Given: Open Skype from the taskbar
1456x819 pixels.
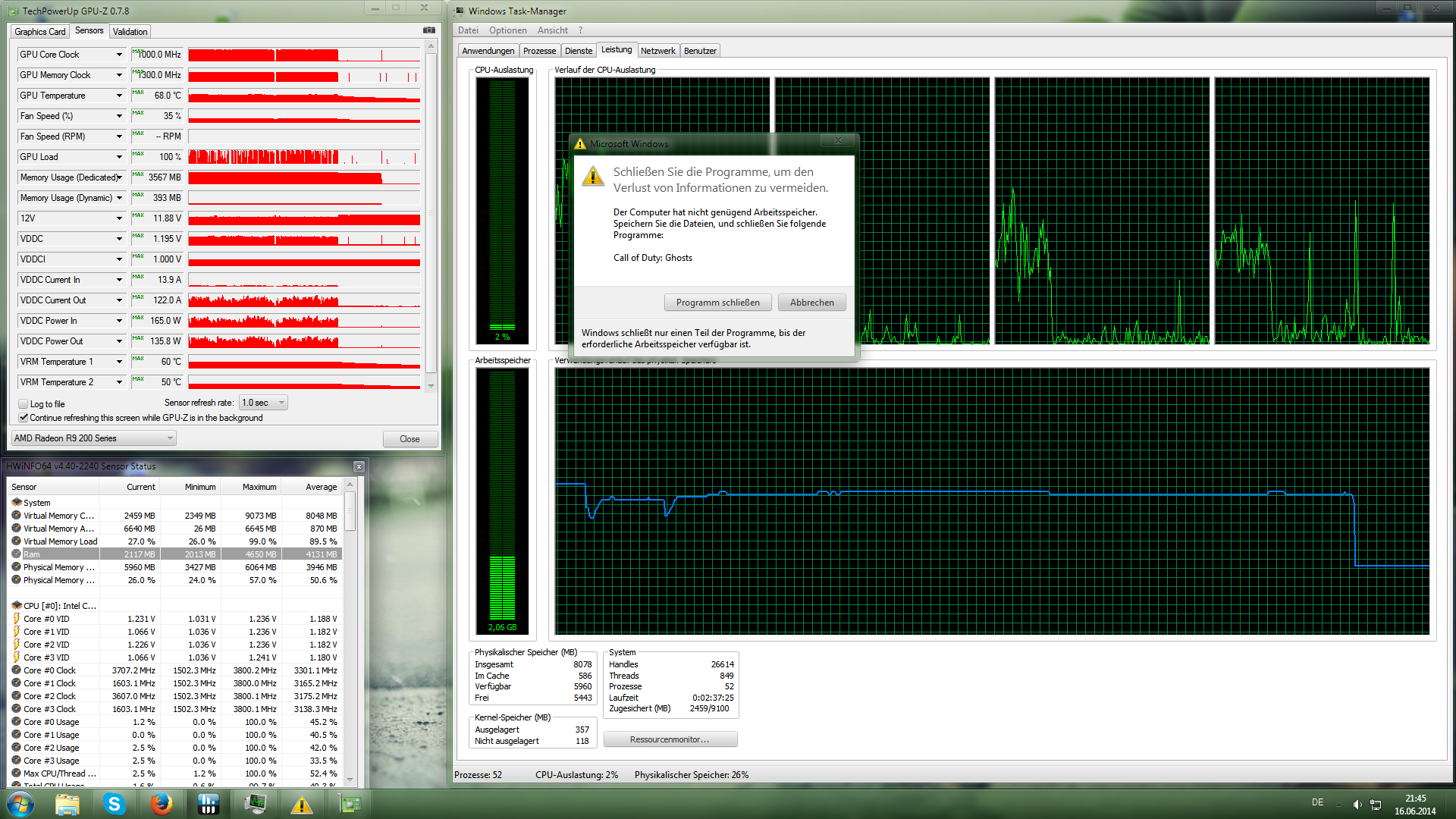Looking at the screenshot, I should (115, 804).
